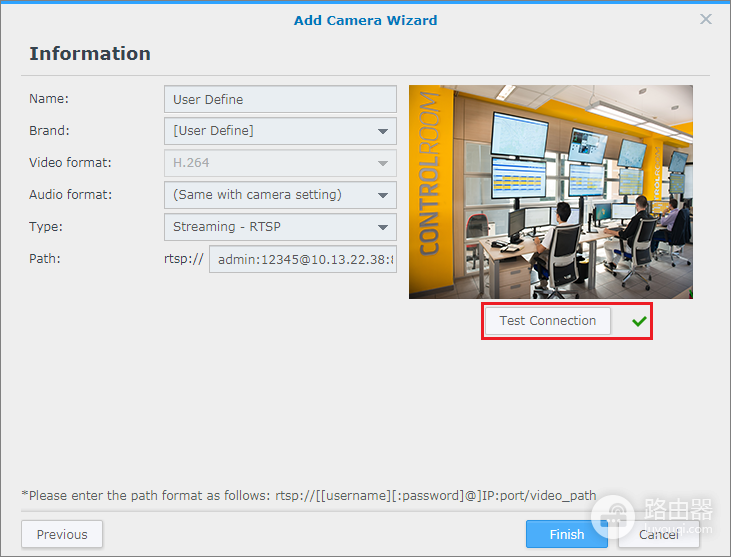The height and width of the screenshot is (557, 731).
Task: Close the Add Camera Wizard dialog
Action: coord(706,19)
